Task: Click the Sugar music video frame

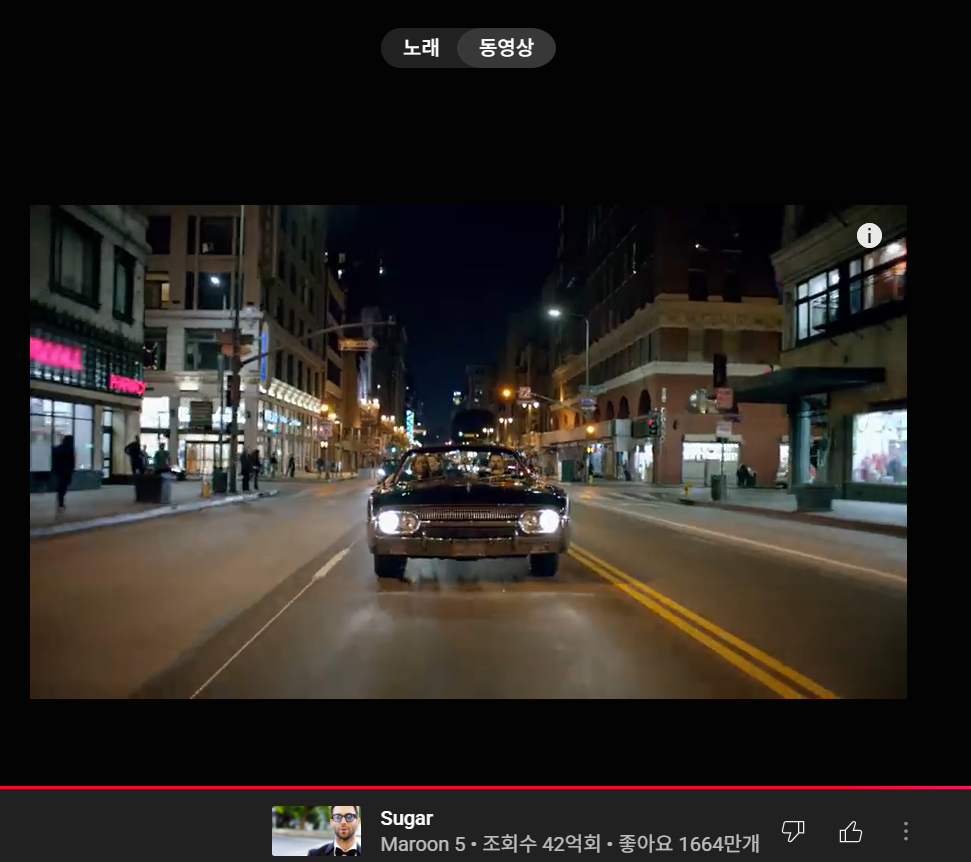Action: [468, 451]
